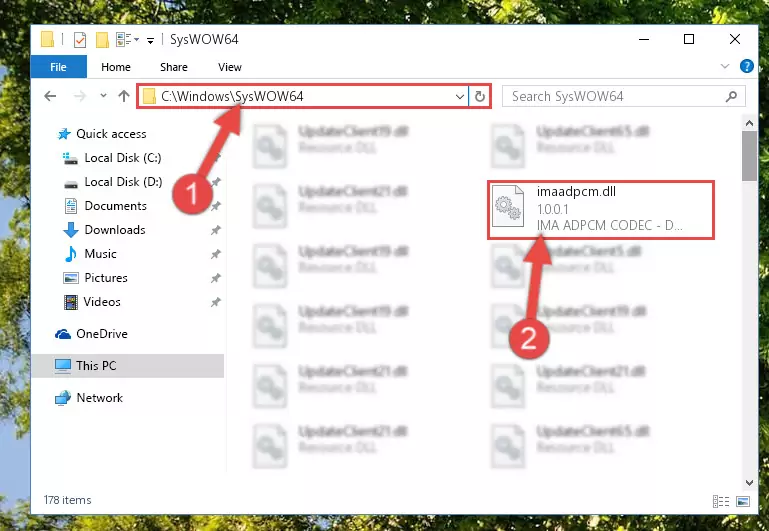The height and width of the screenshot is (531, 769).
Task: Click the scroll up arrow of the file list
Action: [x=749, y=123]
